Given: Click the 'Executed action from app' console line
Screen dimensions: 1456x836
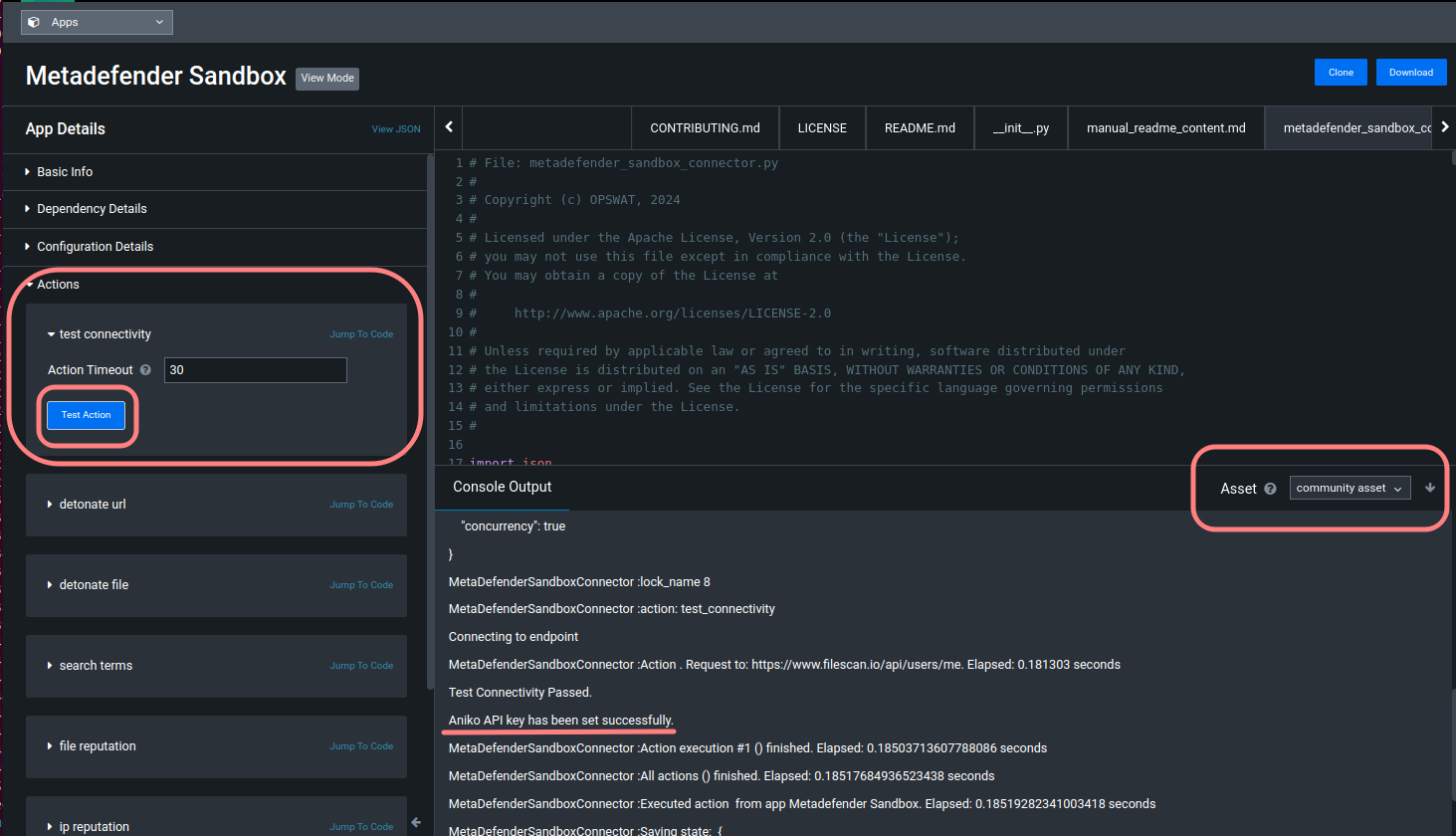Looking at the screenshot, I should point(802,804).
